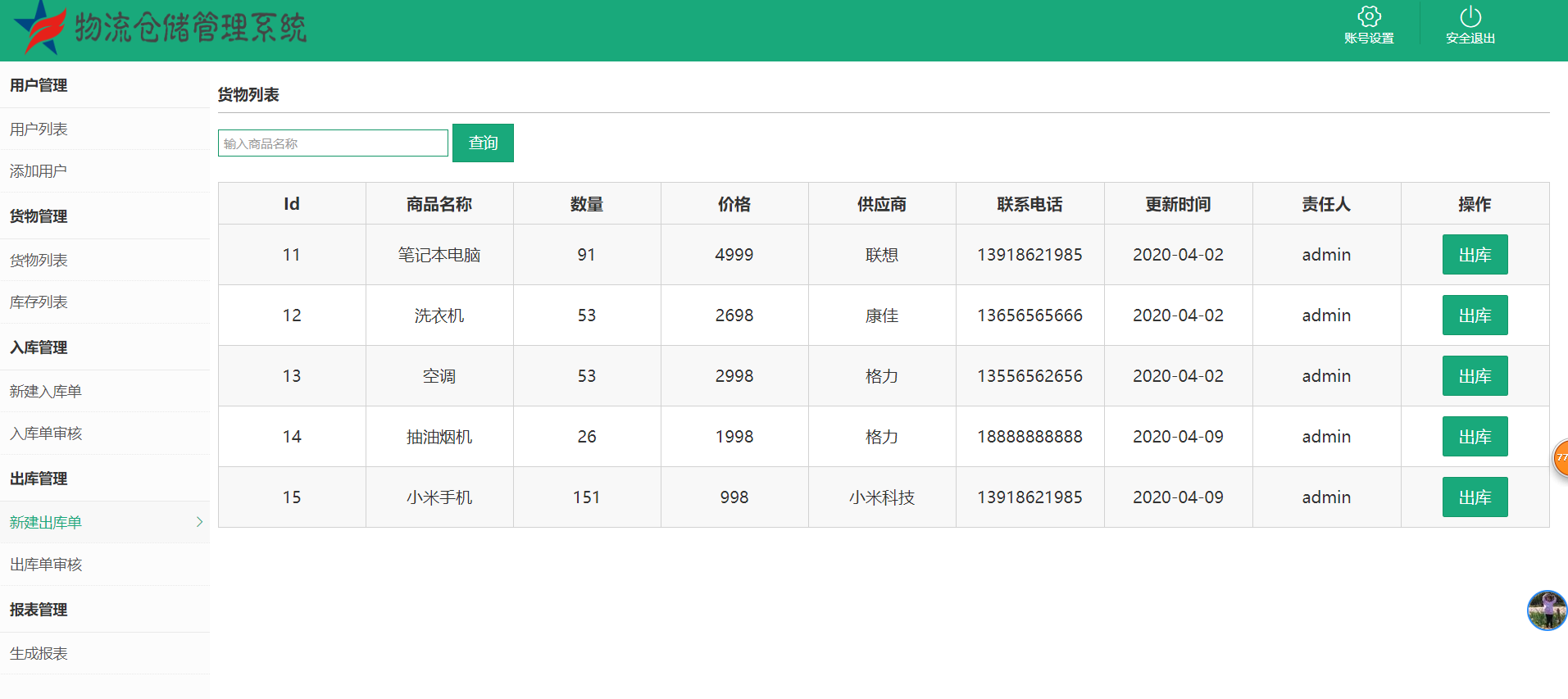Click the quantity cell 91
The image size is (1568, 699).
[x=587, y=255]
